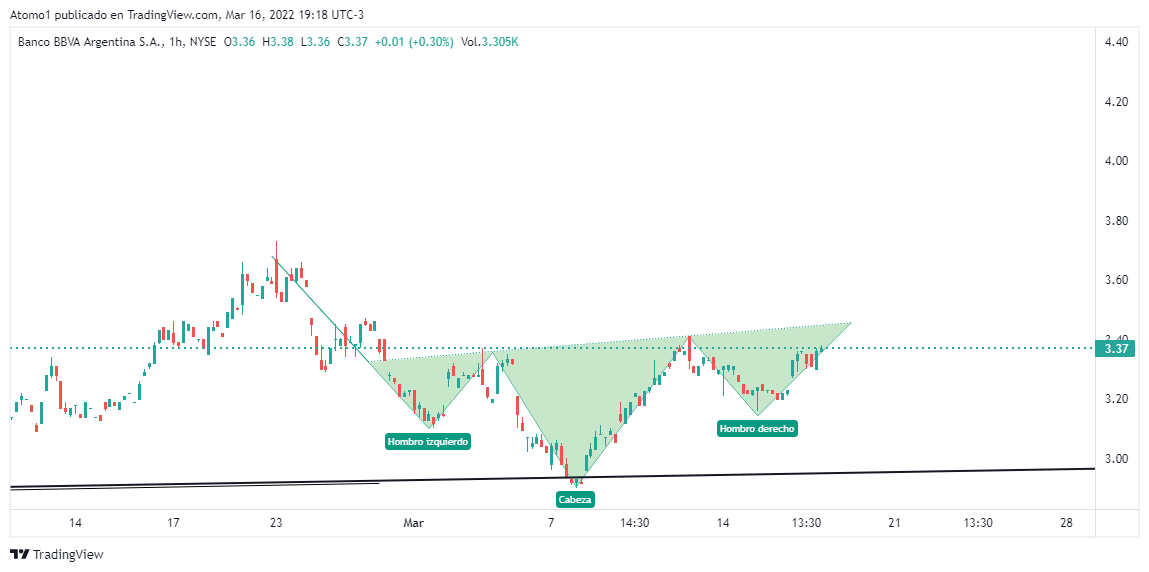Click the 21 date axis label
1149x572 pixels.
(893, 523)
